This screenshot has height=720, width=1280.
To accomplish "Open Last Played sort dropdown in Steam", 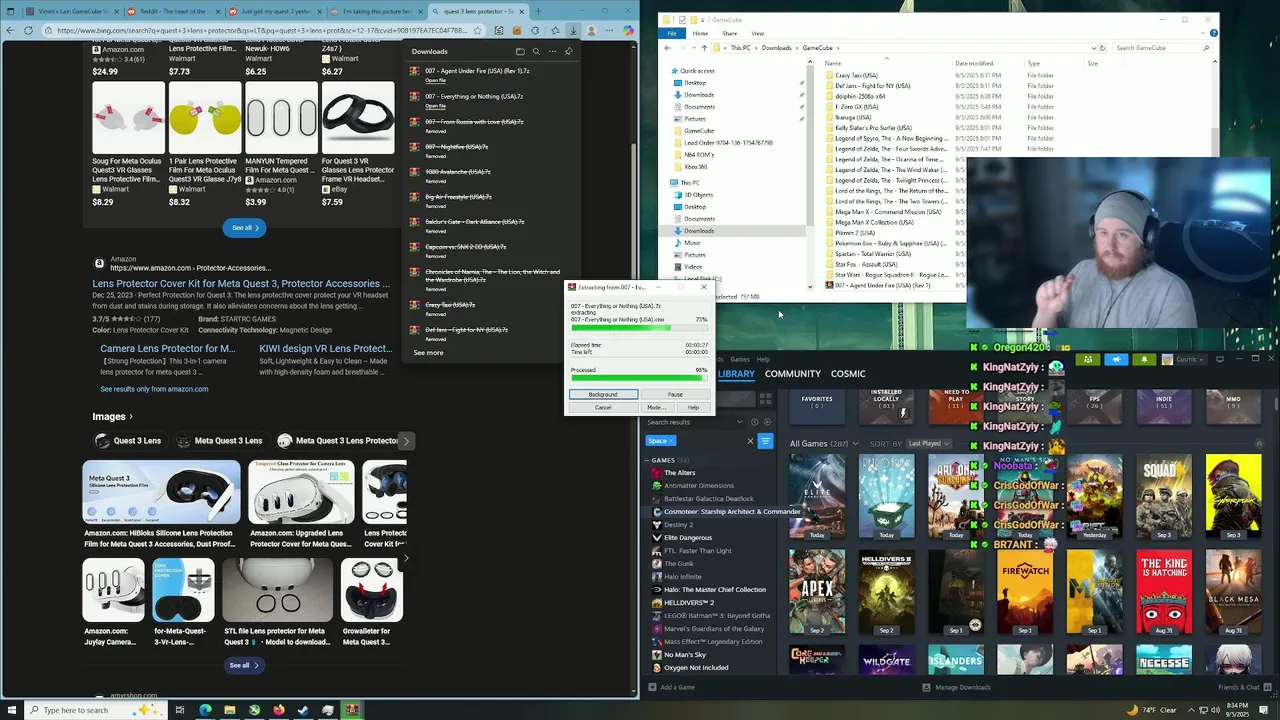I will [929, 443].
